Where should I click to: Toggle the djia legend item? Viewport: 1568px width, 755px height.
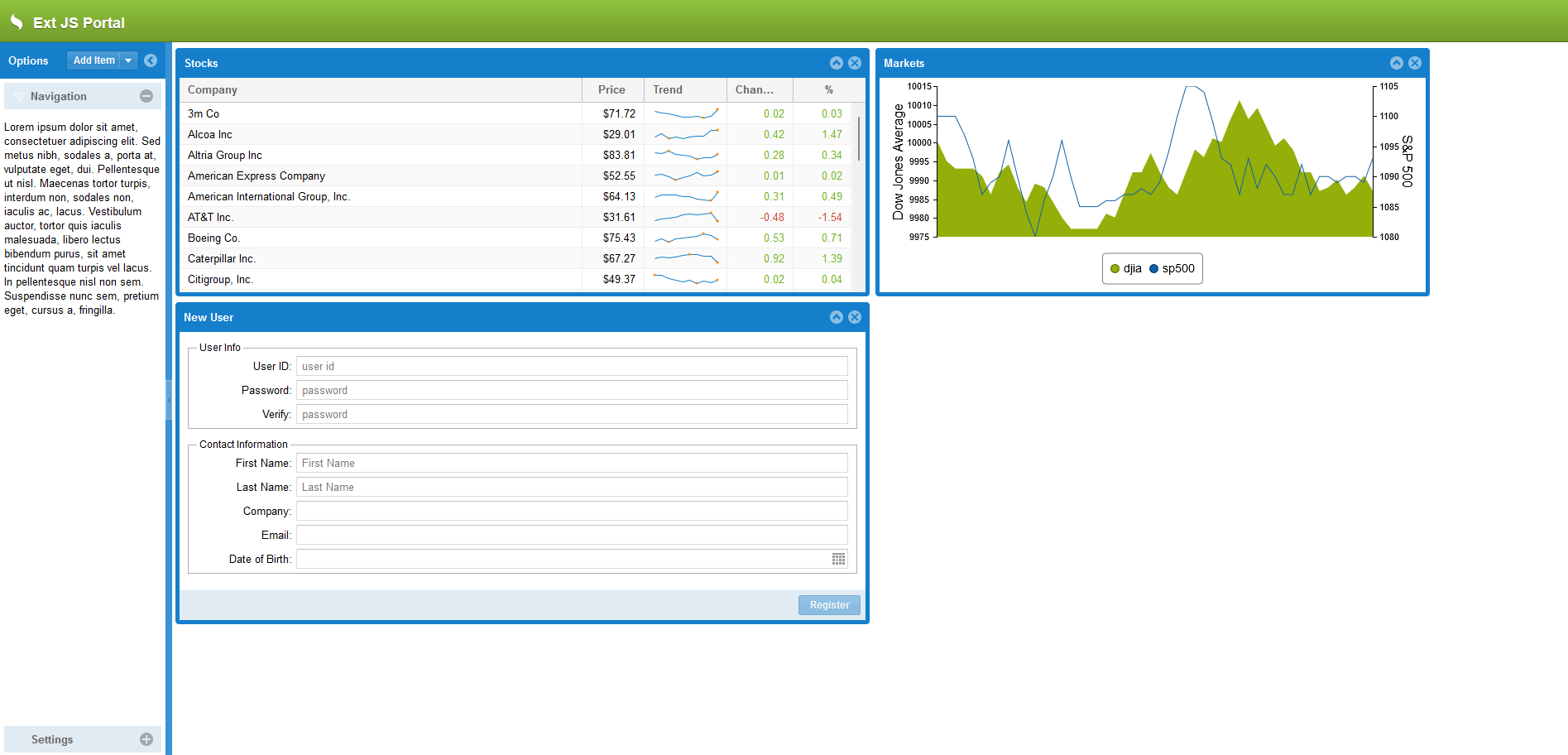pos(1126,268)
